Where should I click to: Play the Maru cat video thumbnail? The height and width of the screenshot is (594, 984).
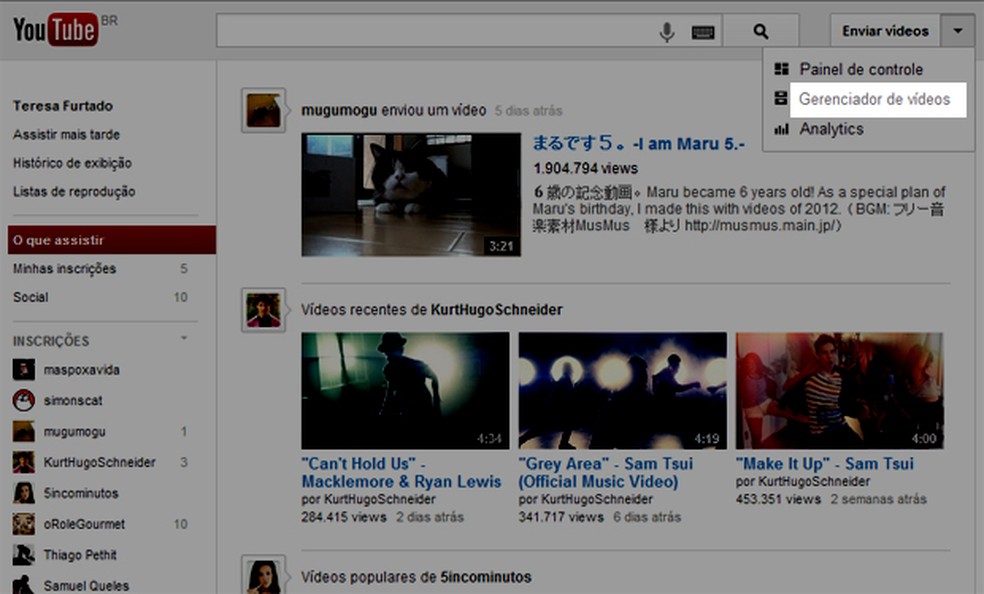pyautogui.click(x=411, y=194)
